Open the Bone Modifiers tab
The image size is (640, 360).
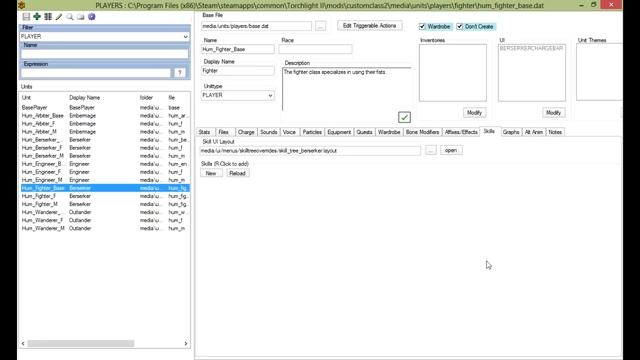(x=422, y=132)
